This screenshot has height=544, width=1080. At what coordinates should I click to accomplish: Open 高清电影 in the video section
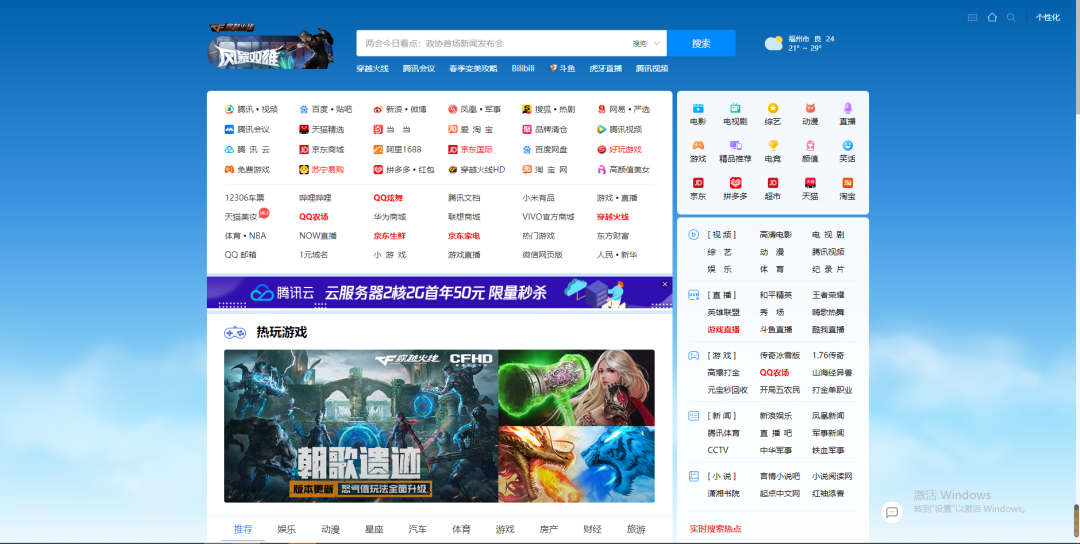pyautogui.click(x=776, y=235)
